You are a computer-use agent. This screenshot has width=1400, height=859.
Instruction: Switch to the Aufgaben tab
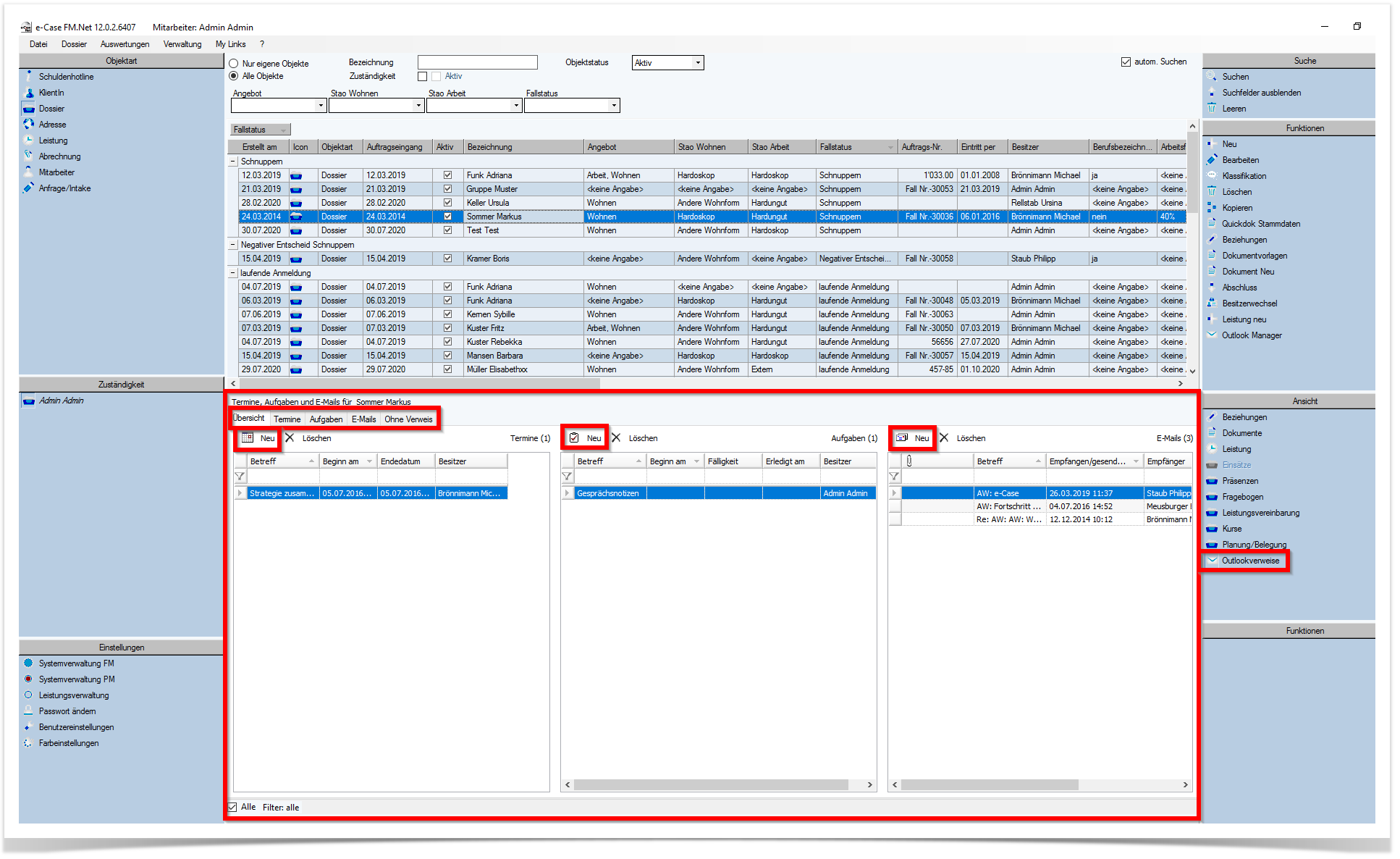(x=326, y=419)
